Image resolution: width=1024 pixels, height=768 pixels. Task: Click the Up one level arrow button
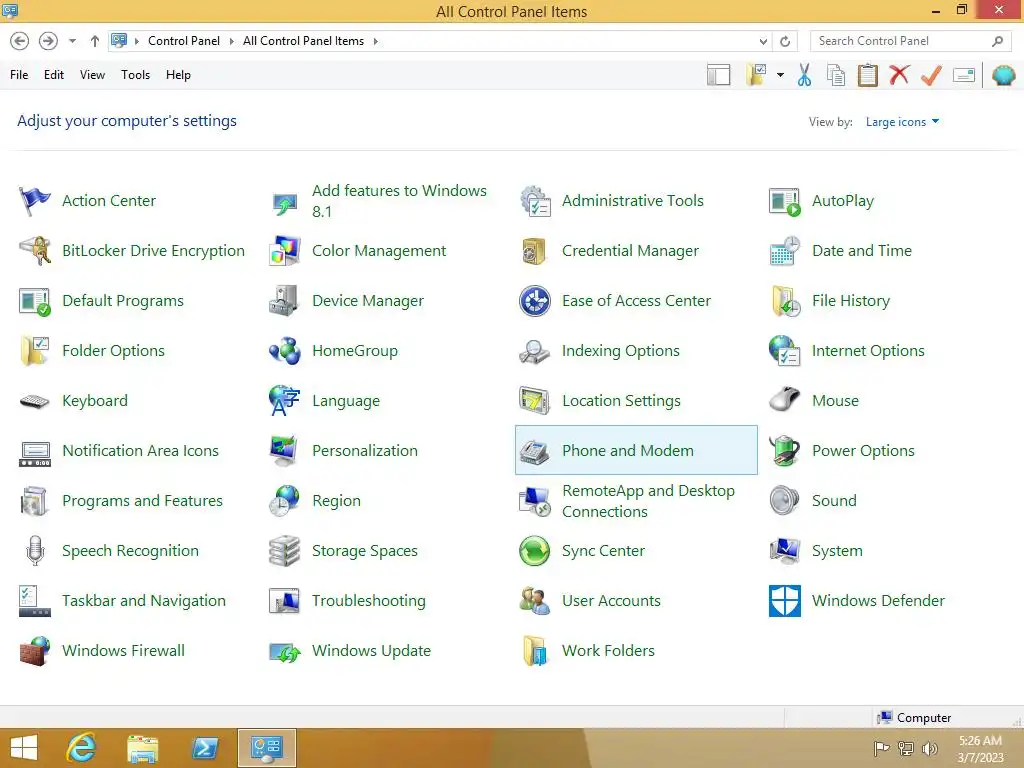tap(95, 41)
